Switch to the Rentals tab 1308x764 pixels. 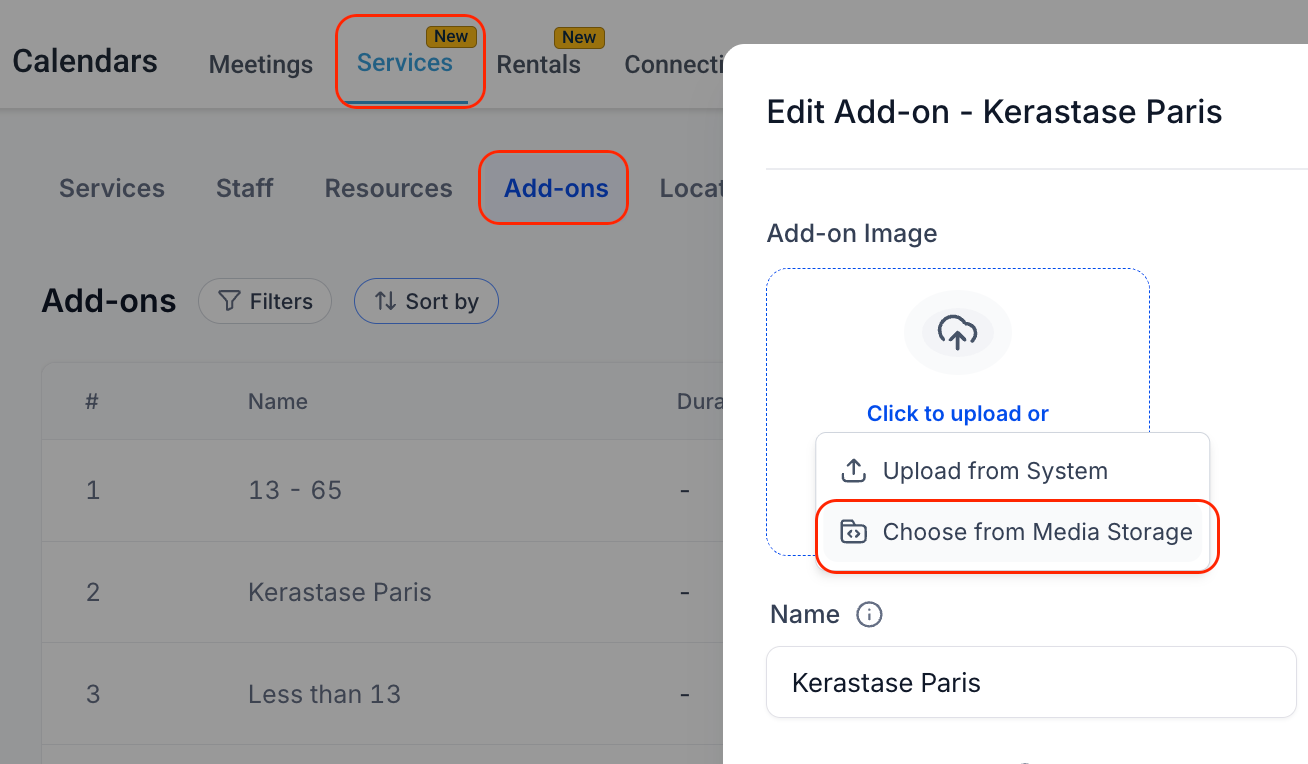tap(539, 64)
